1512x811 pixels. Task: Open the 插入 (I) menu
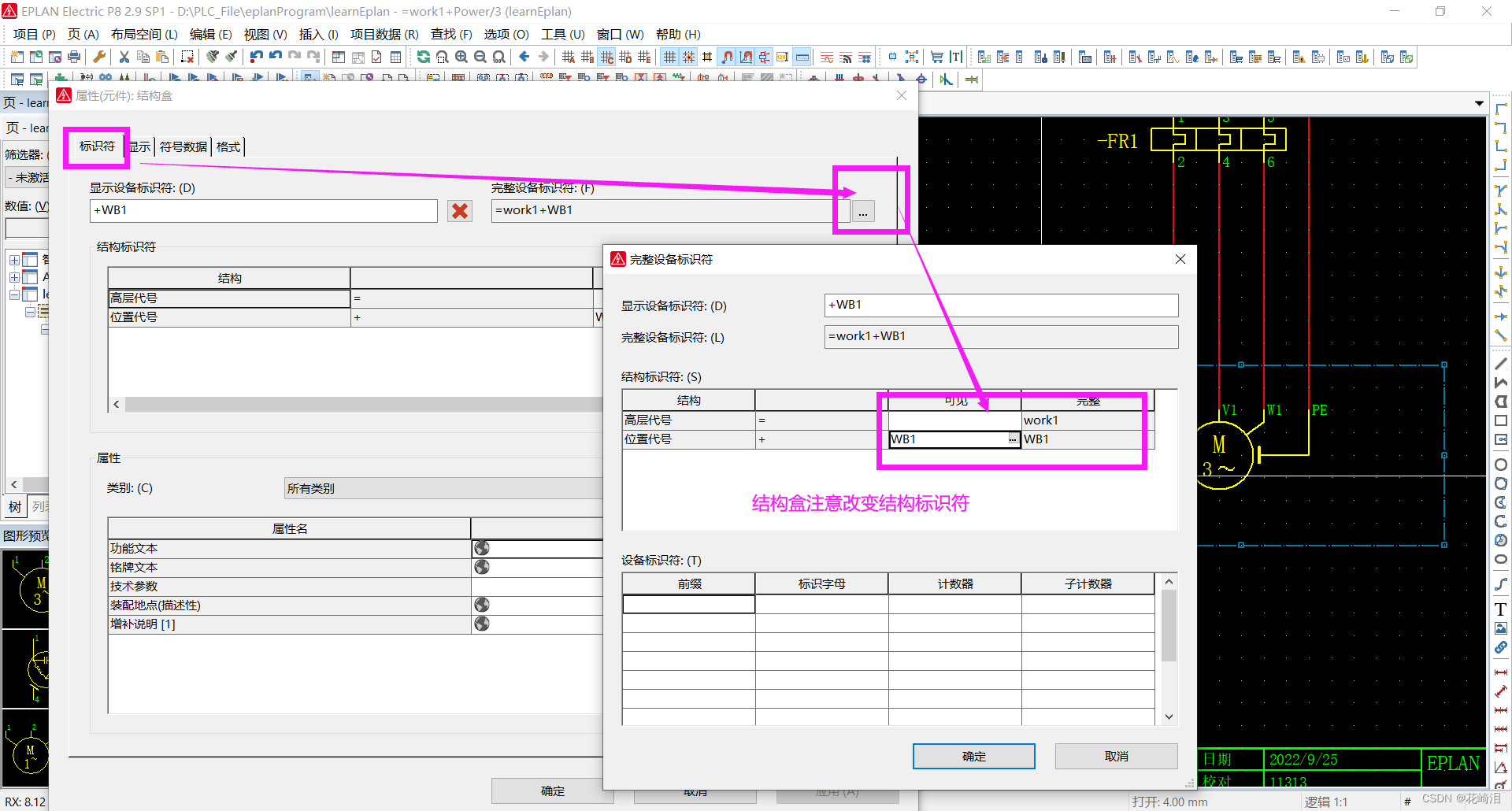click(318, 34)
